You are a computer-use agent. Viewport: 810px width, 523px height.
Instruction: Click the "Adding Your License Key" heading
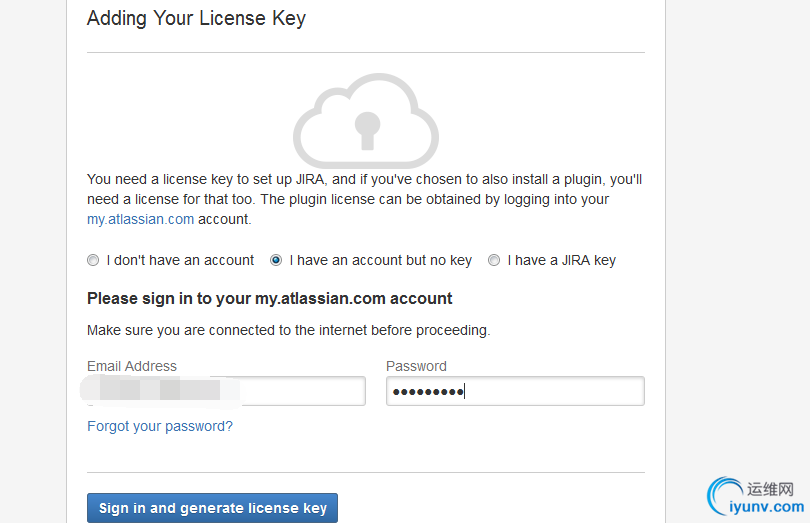coord(196,19)
